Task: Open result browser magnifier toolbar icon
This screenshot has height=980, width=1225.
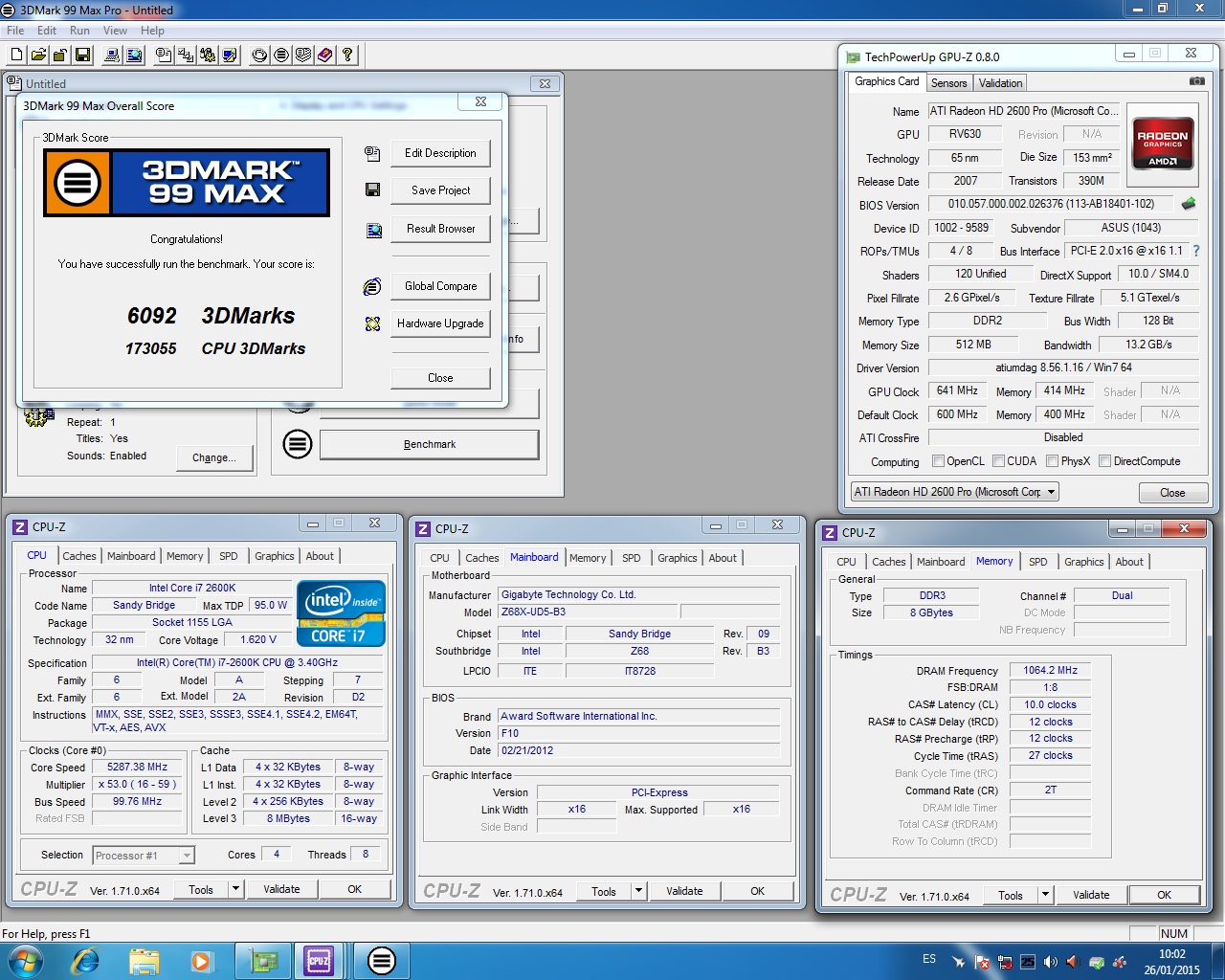Action: 135,55
